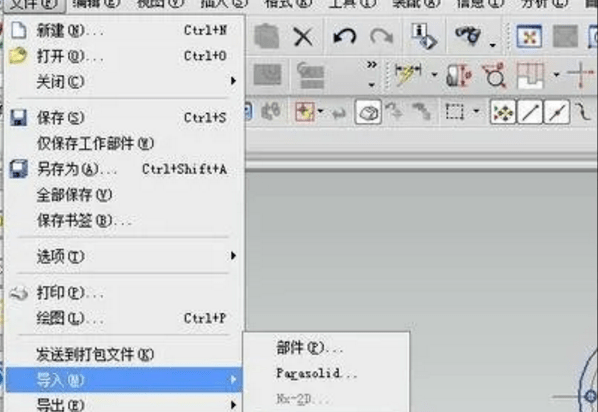Click the inferred dimension lightning icon

407,74
